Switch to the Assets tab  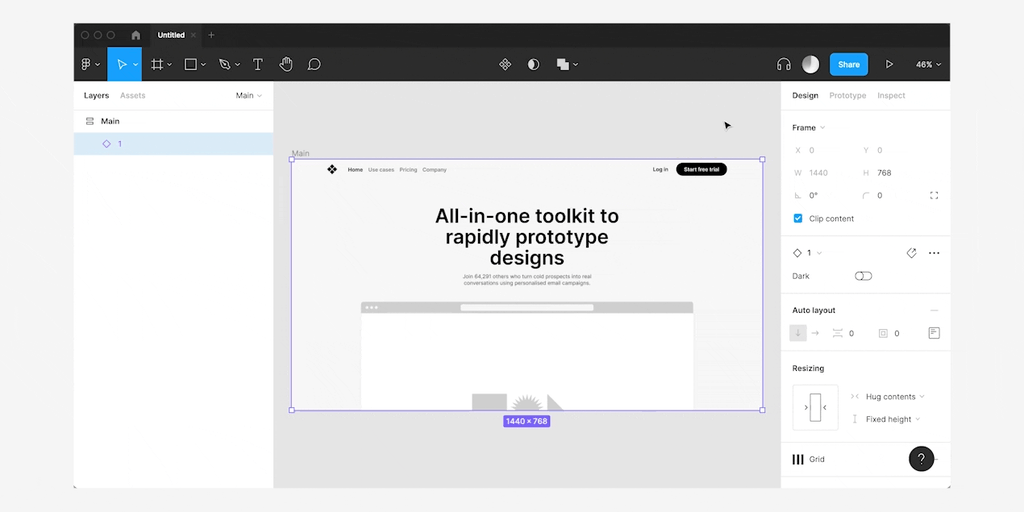click(x=133, y=95)
